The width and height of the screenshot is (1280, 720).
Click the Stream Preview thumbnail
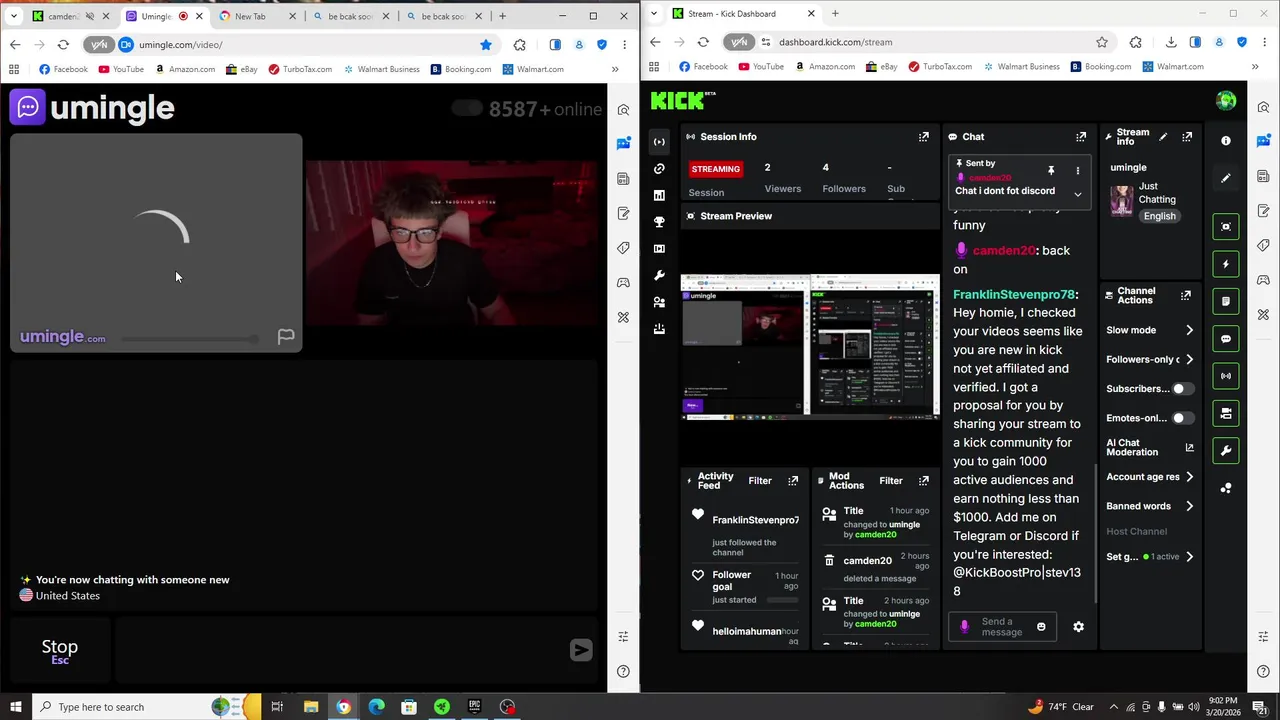(x=810, y=347)
